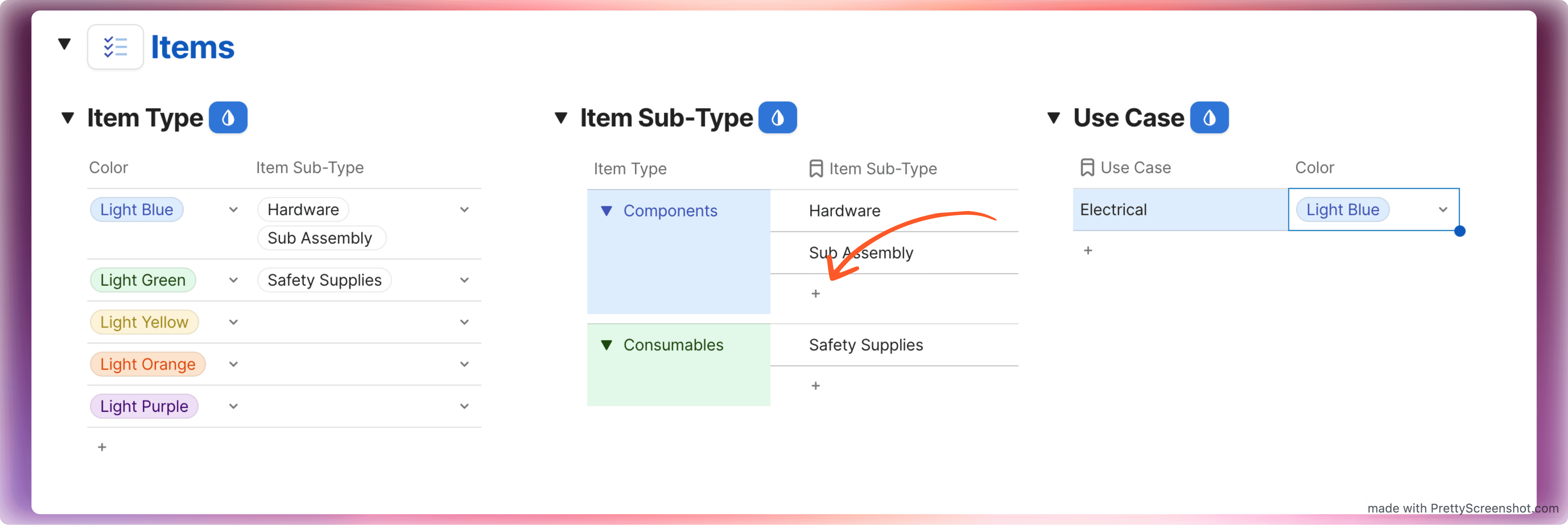Open Electrical's Light Blue color dropdown
Image resolution: width=1568 pixels, height=525 pixels.
point(1443,210)
